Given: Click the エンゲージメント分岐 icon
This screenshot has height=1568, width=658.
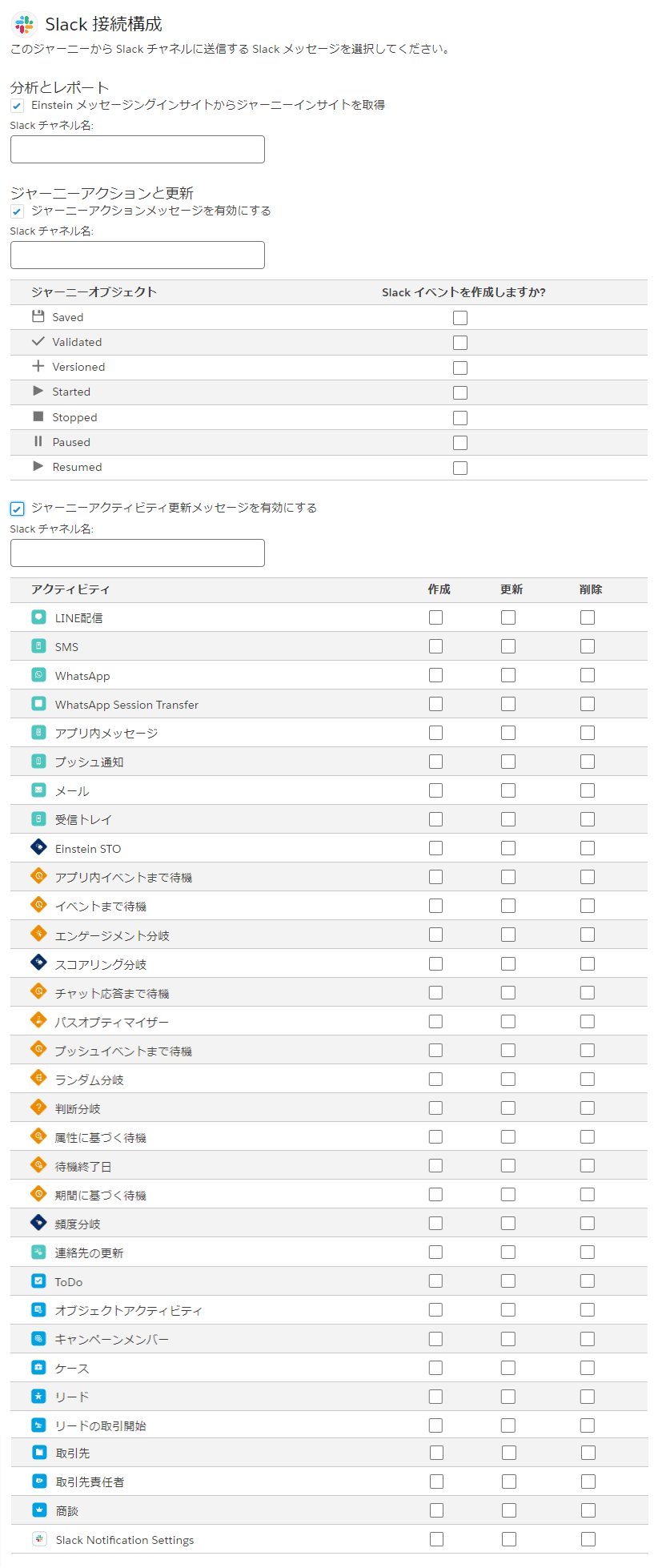Looking at the screenshot, I should pos(38,933).
